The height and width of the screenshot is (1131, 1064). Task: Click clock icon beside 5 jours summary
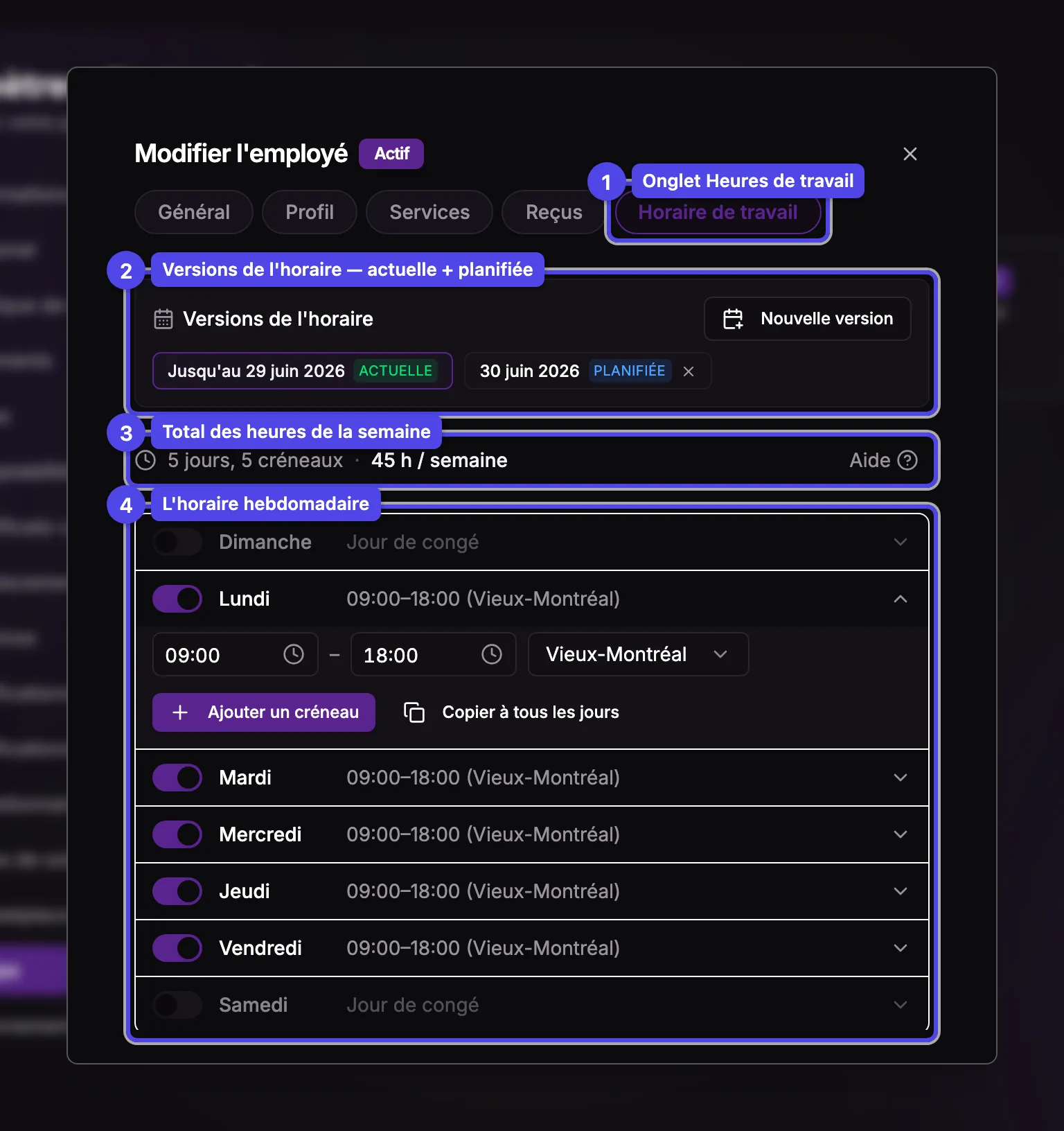(145, 460)
